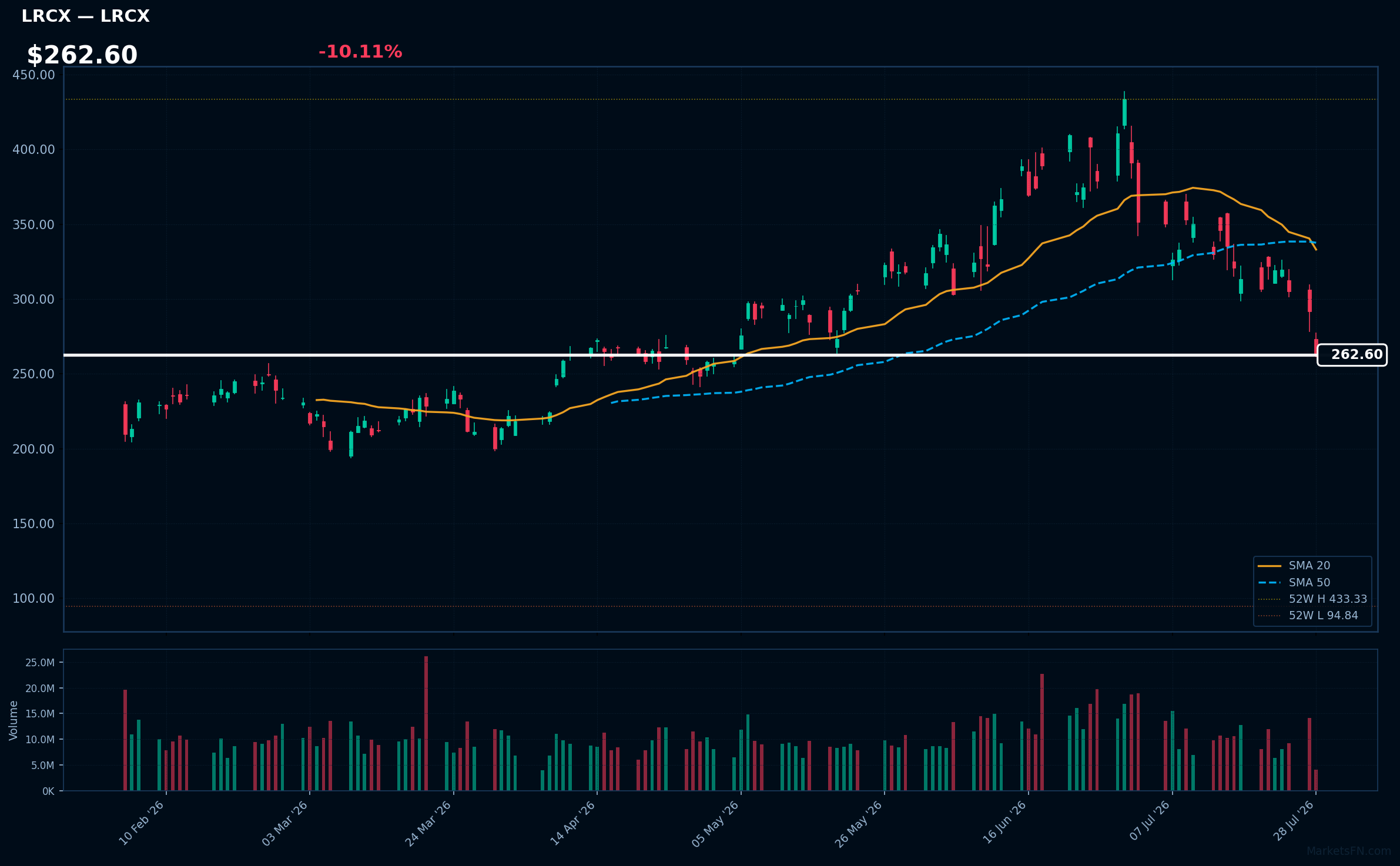Select the 262.60 price tag on right axis
This screenshot has height=866, width=1400.
click(x=1352, y=355)
